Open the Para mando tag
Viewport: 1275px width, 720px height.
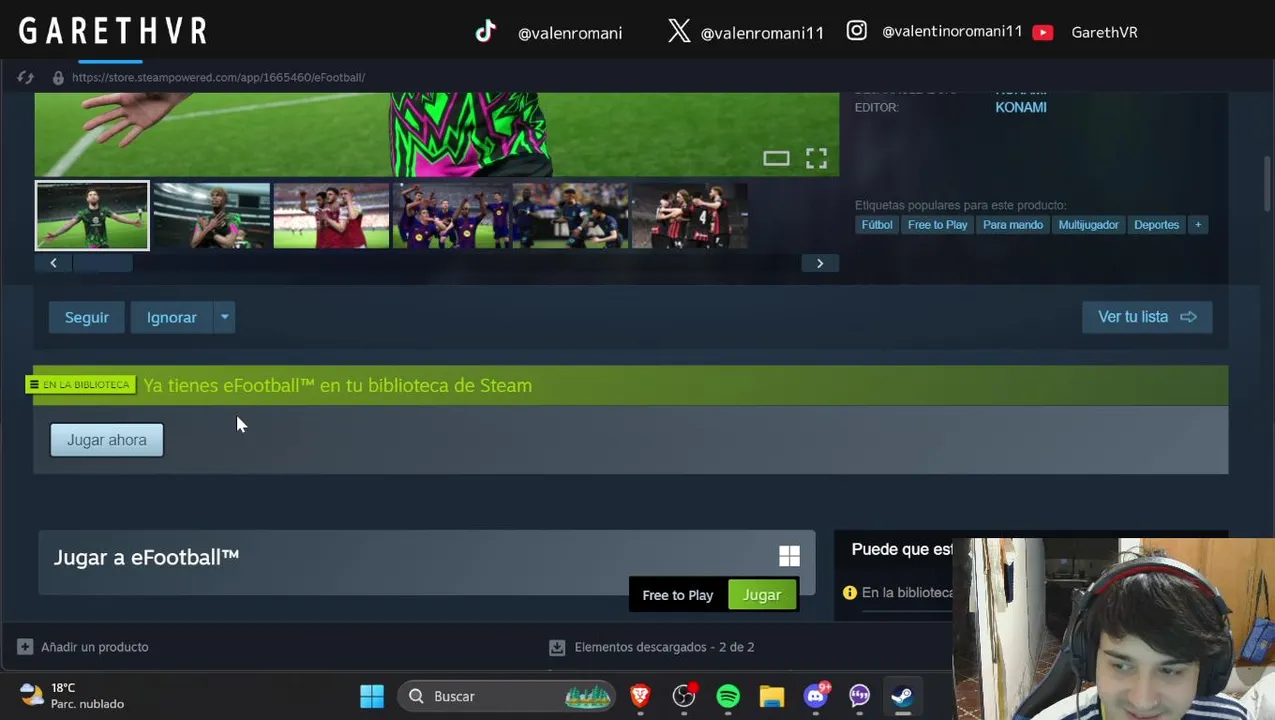1013,225
